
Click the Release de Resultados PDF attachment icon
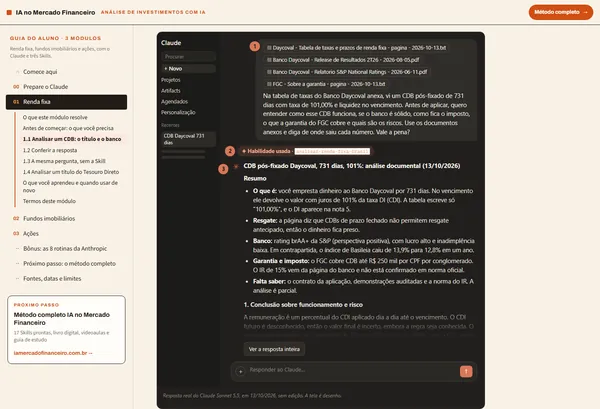pos(269,60)
